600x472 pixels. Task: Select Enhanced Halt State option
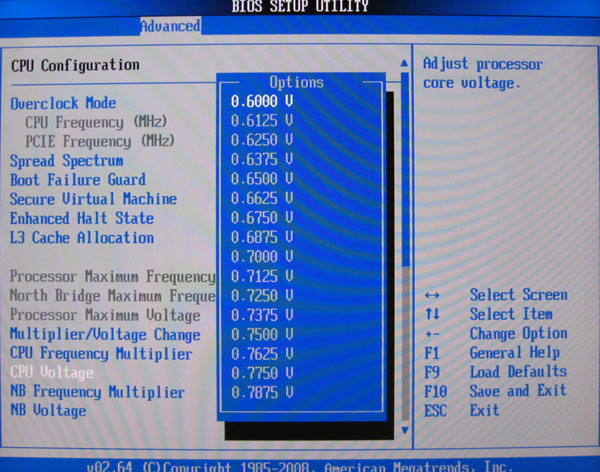(82, 219)
